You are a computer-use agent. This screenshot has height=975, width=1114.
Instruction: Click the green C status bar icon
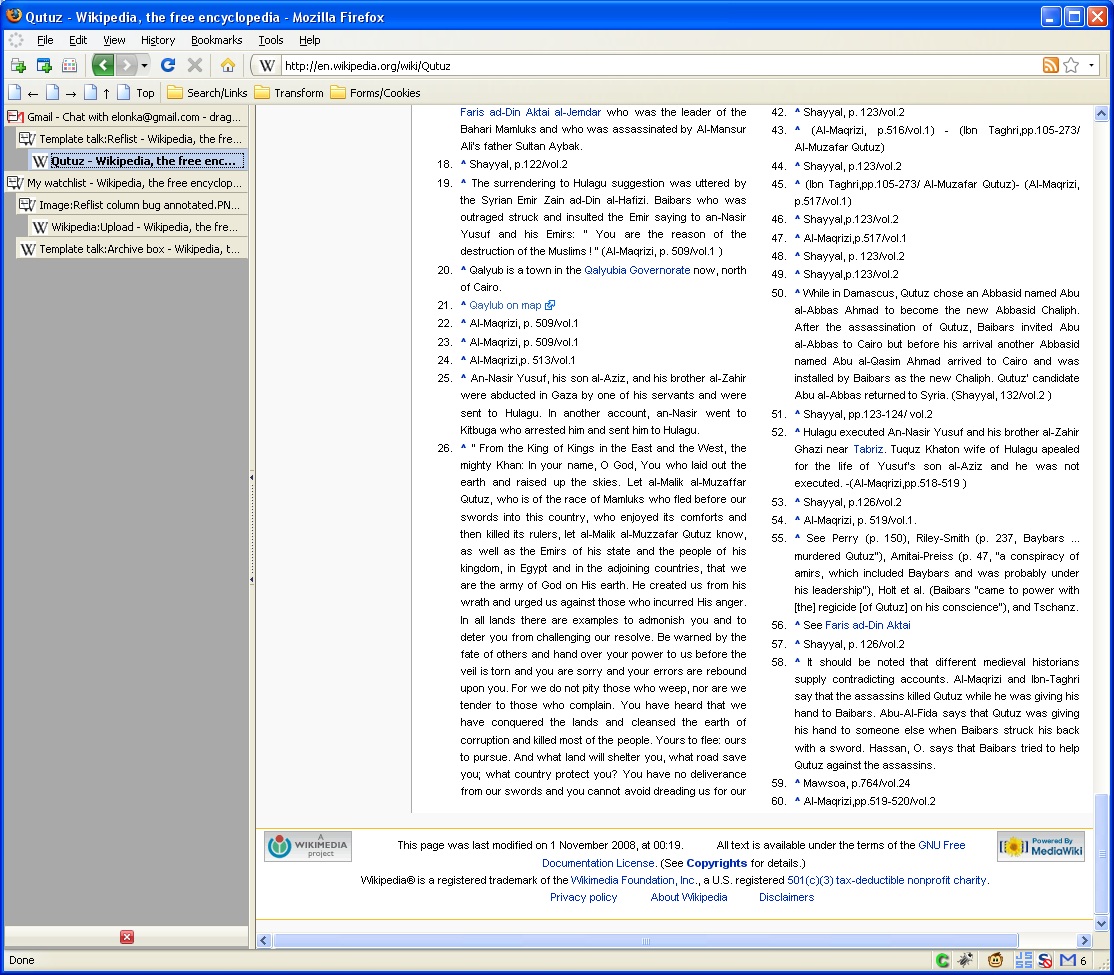(x=943, y=960)
